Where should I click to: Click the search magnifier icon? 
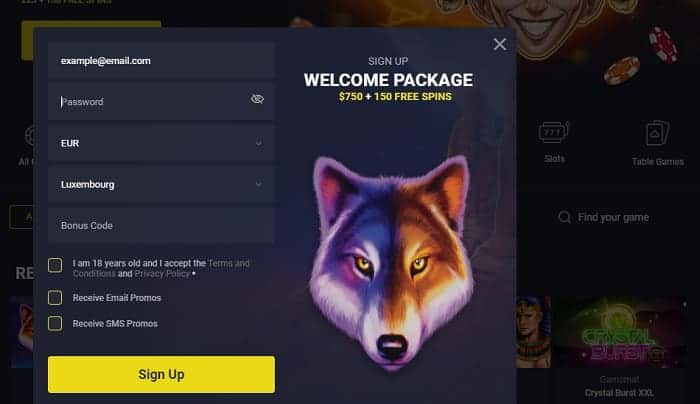tap(564, 217)
